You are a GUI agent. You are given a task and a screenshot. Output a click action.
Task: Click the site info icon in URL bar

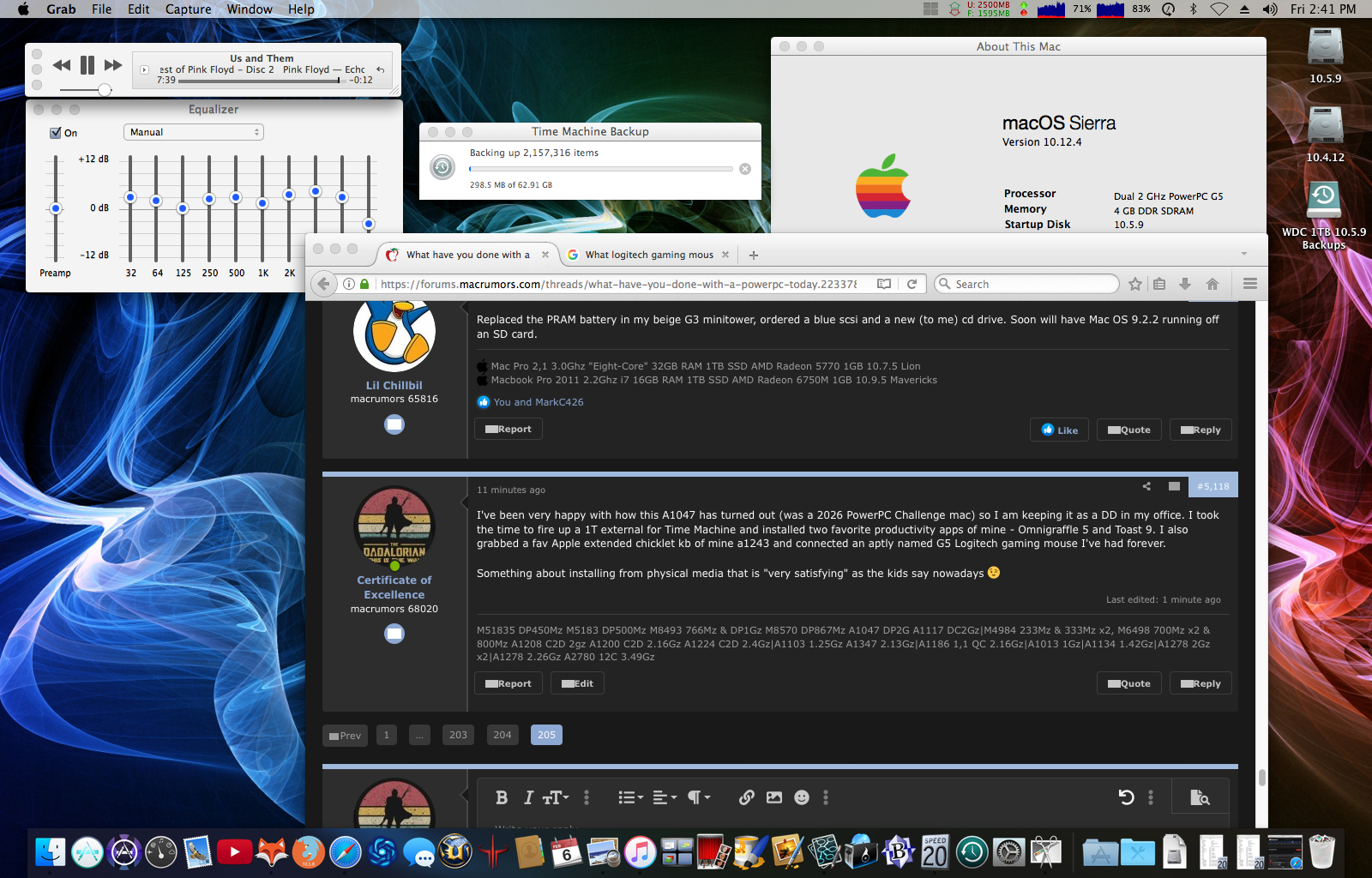click(349, 284)
